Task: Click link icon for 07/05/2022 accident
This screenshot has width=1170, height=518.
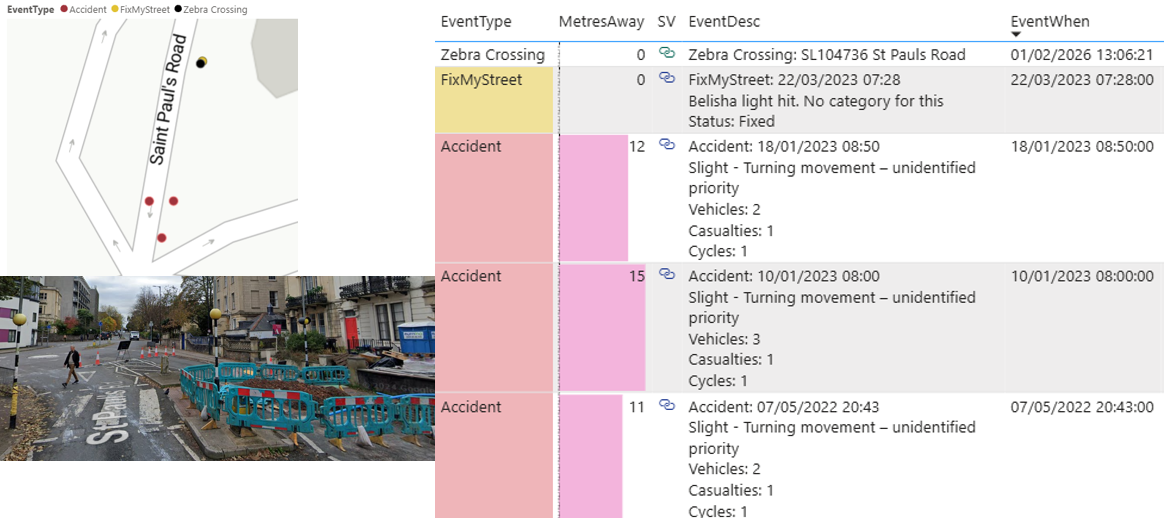Action: [666, 406]
